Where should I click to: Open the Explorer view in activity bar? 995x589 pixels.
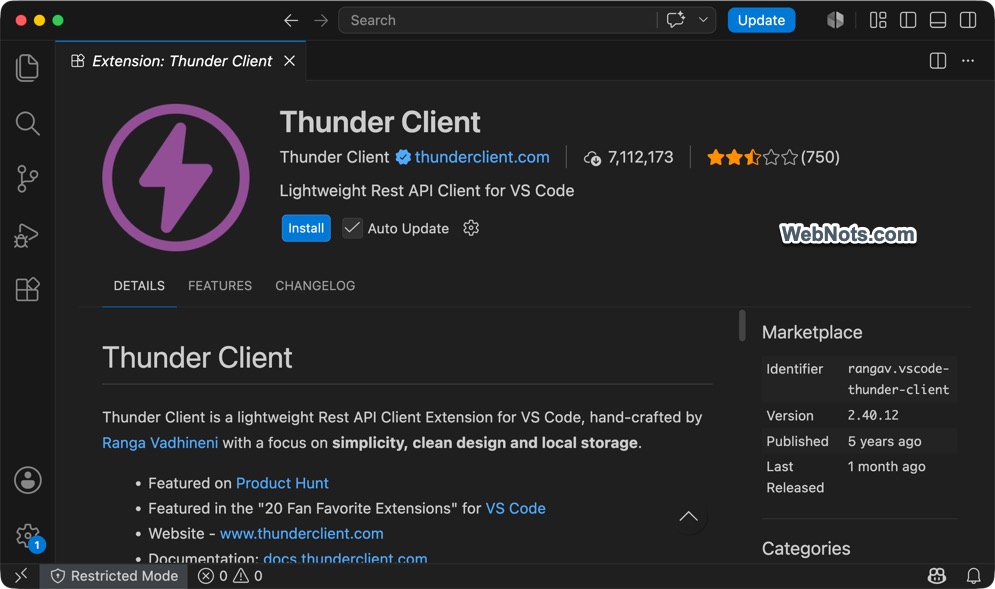click(x=27, y=68)
